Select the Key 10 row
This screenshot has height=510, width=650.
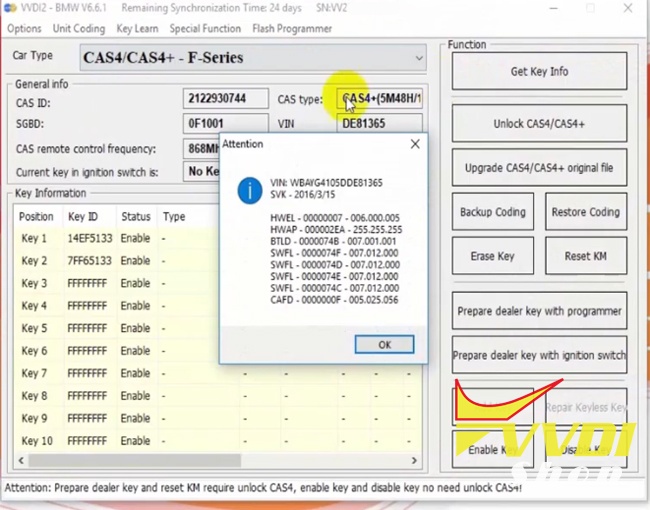click(218, 440)
